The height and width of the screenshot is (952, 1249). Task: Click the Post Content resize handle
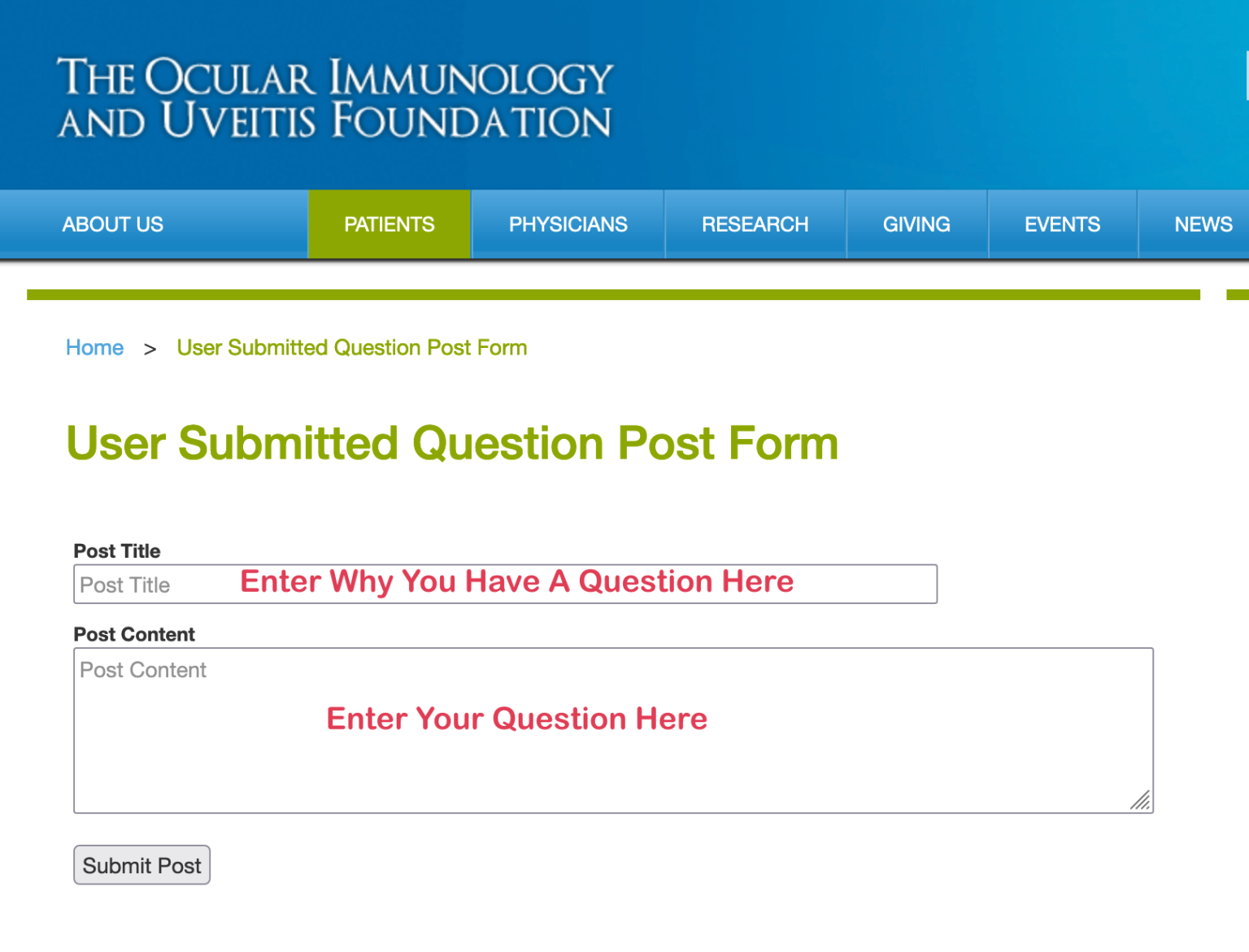click(x=1141, y=801)
